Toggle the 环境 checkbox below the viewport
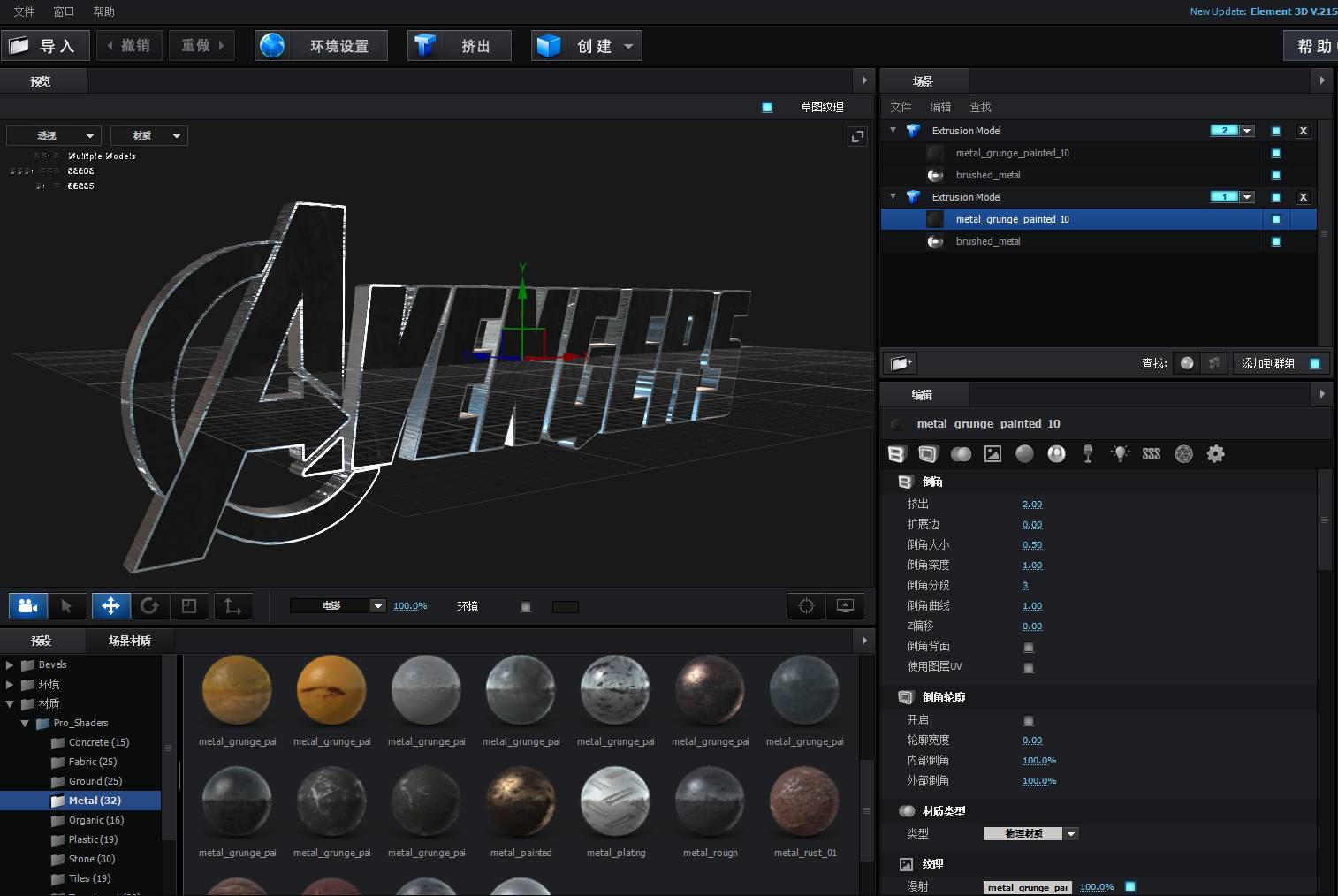Screen dimensions: 1338x896 pos(526,607)
